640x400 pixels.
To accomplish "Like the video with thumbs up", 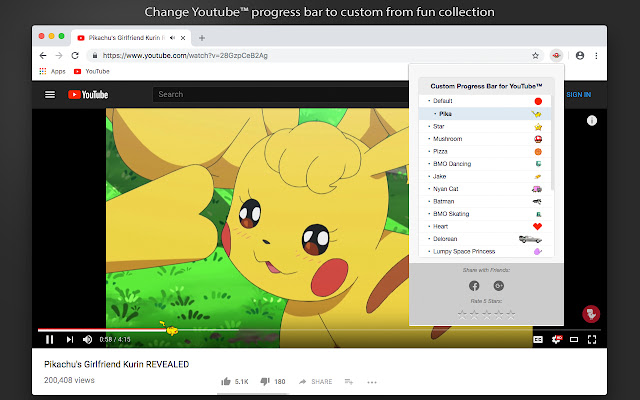I will (226, 382).
